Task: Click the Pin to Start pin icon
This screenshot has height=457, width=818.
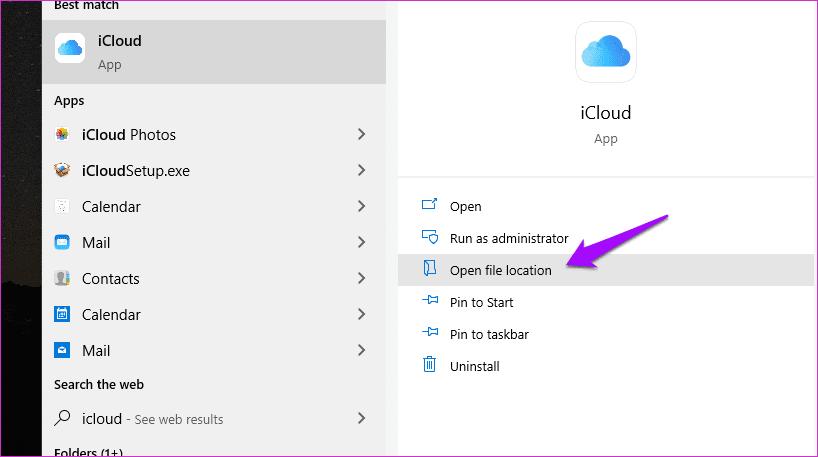Action: point(430,300)
